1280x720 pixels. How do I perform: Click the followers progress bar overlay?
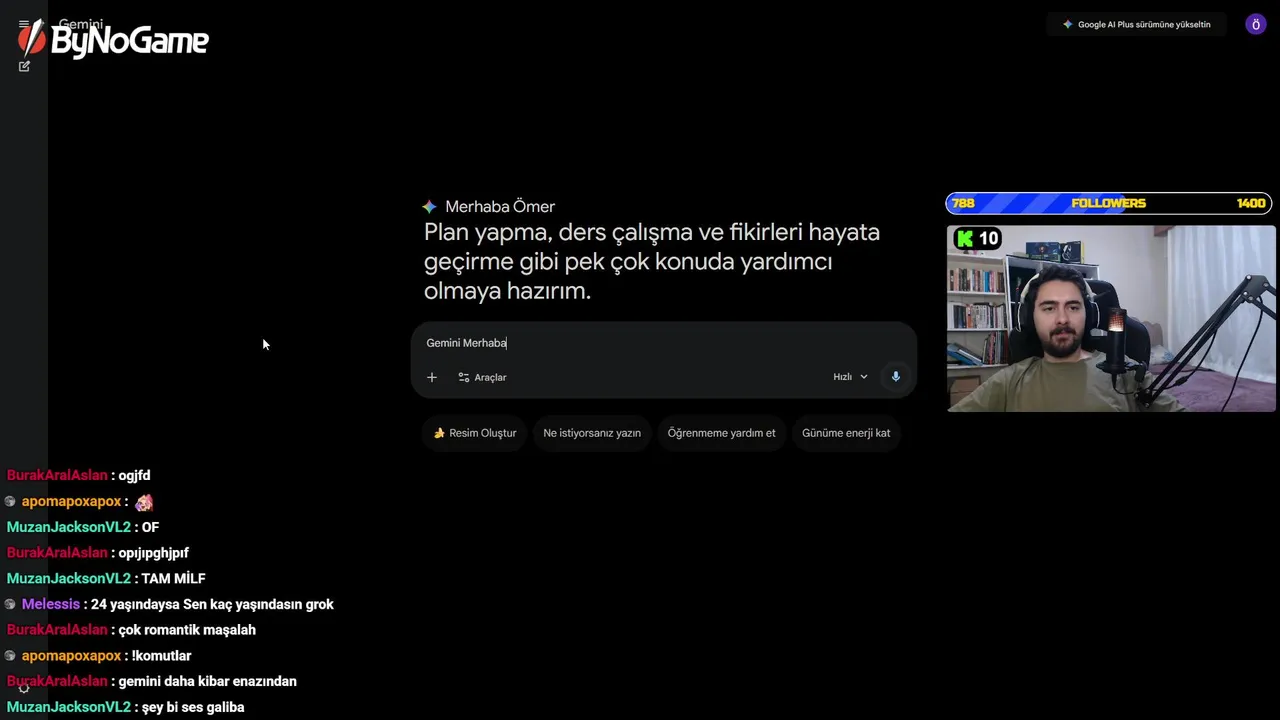[x=1109, y=203]
